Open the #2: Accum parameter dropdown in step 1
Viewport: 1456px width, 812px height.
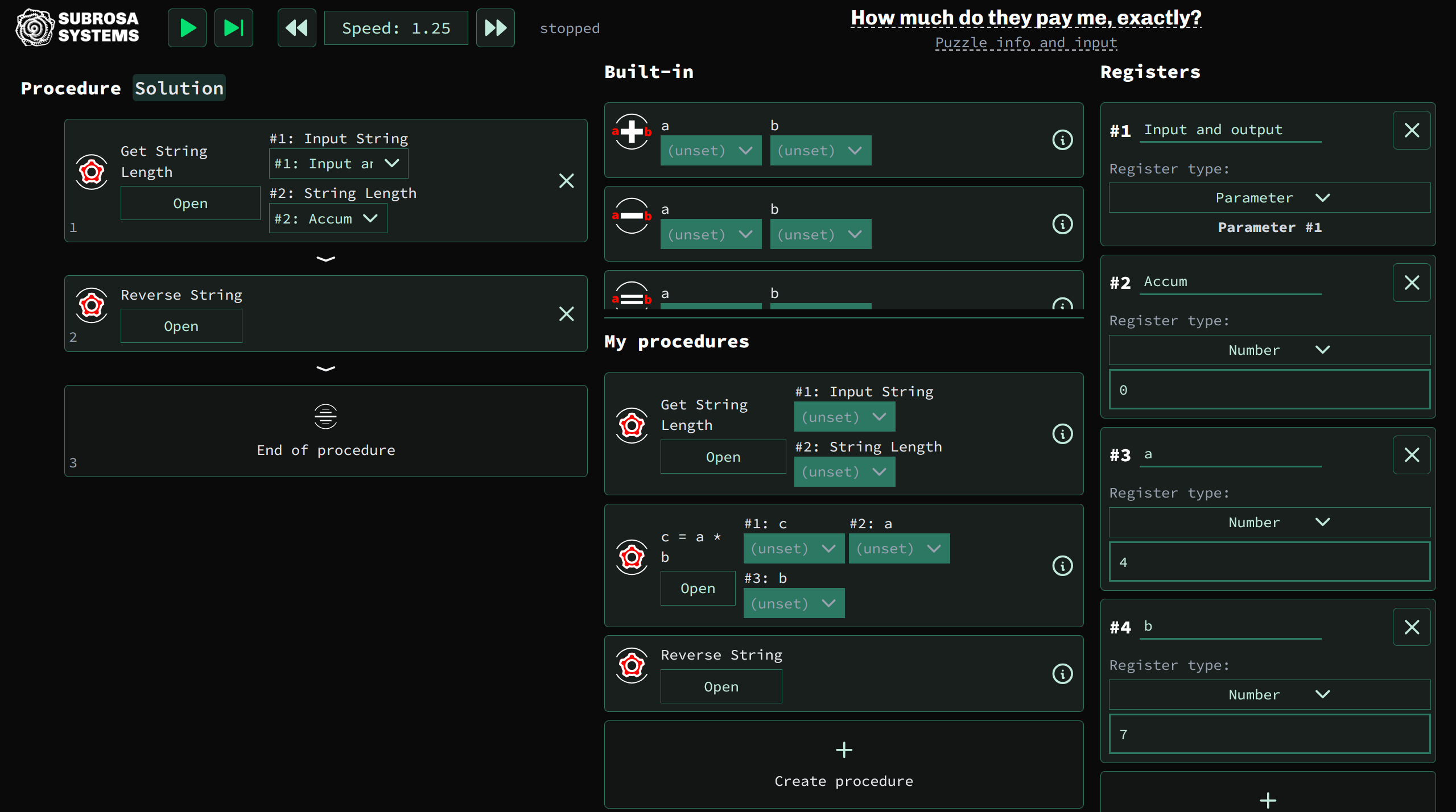pyautogui.click(x=328, y=219)
